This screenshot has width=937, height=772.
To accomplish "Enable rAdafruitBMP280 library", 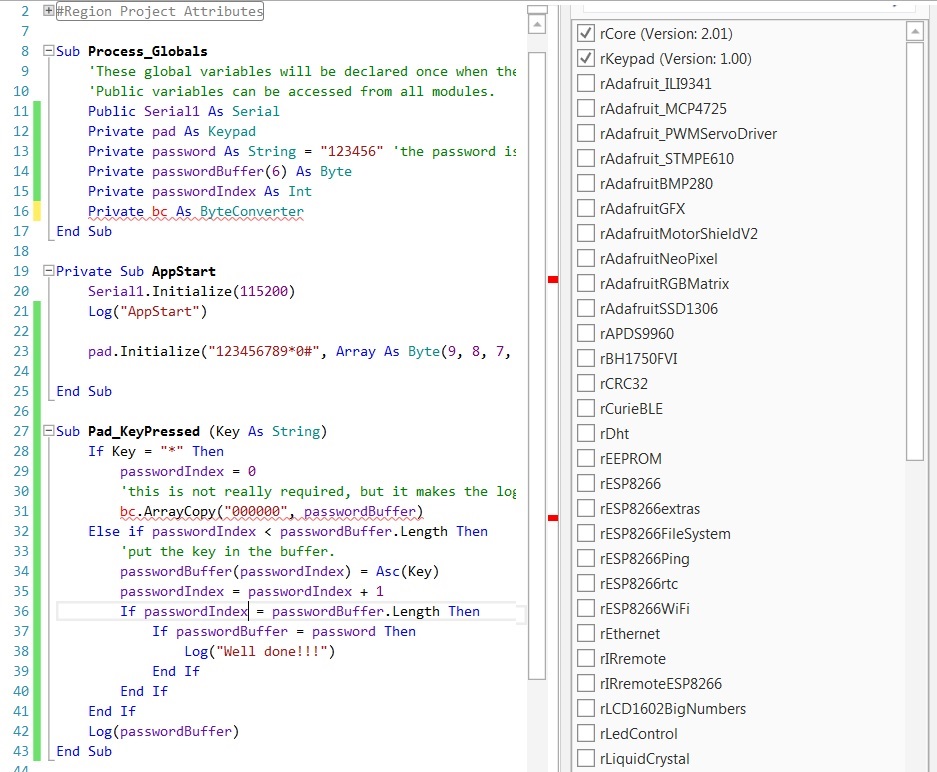I will pyautogui.click(x=586, y=183).
